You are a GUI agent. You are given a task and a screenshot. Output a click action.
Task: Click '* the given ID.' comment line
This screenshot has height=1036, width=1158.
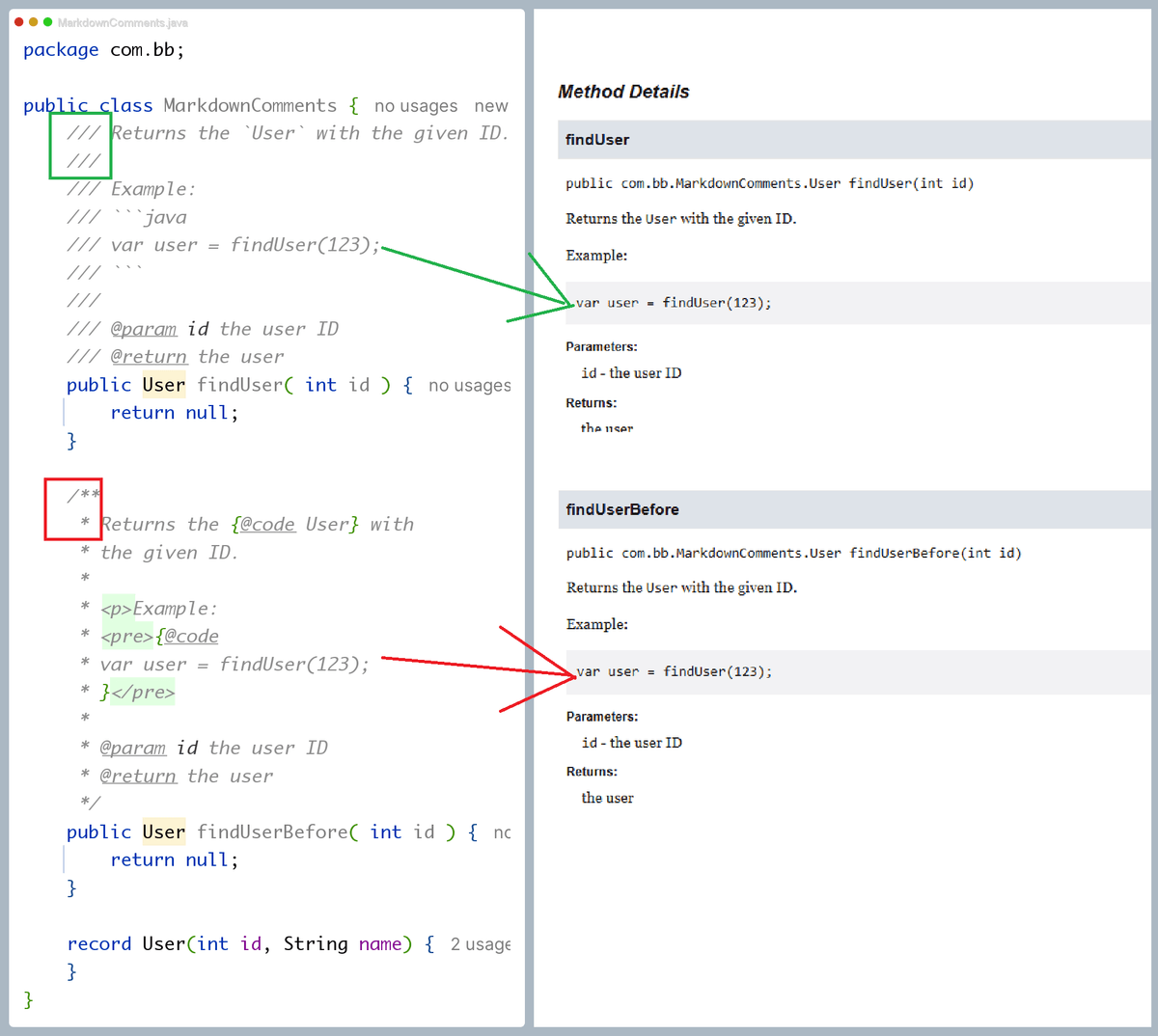(158, 553)
